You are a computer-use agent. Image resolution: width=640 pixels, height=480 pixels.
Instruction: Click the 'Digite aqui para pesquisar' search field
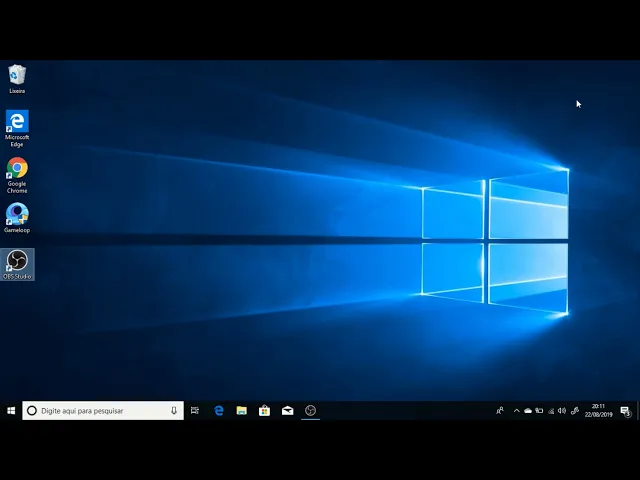[103, 411]
